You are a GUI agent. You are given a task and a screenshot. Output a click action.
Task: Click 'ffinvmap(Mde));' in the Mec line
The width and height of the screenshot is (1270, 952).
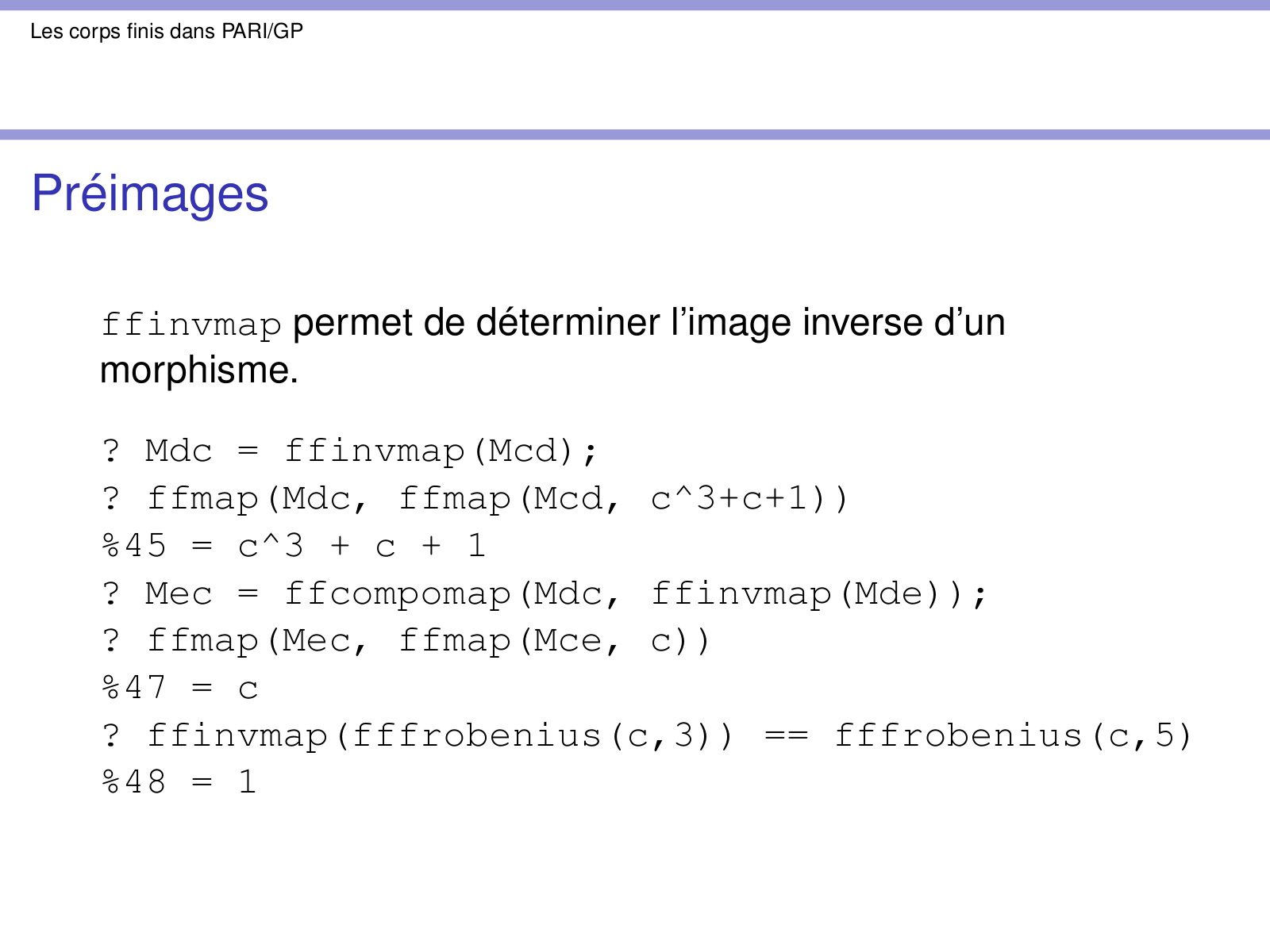(819, 594)
